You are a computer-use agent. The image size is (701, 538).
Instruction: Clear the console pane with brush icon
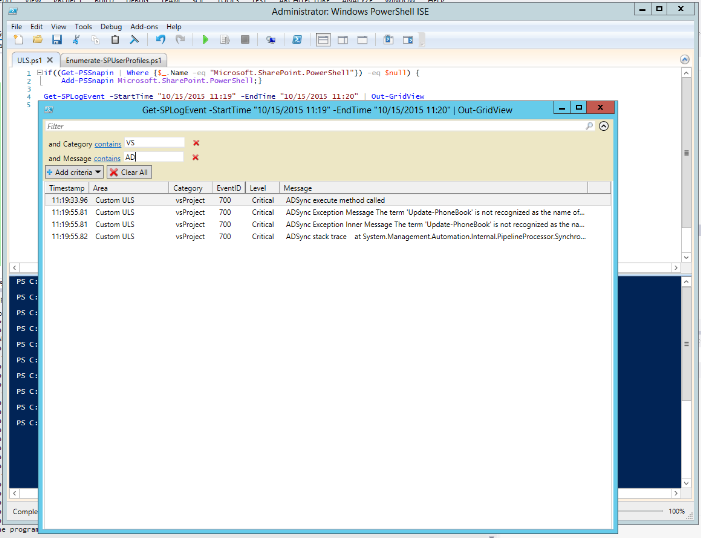(134, 40)
